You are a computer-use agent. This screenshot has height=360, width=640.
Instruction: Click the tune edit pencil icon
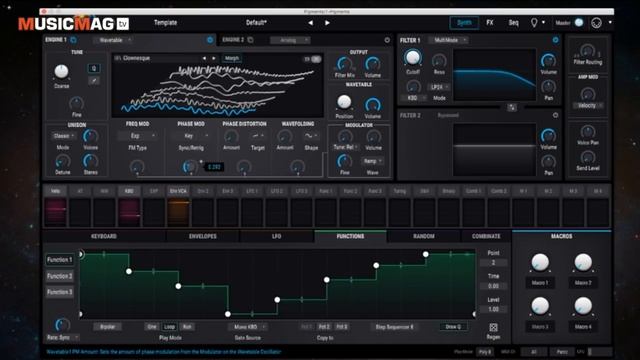coord(94,81)
